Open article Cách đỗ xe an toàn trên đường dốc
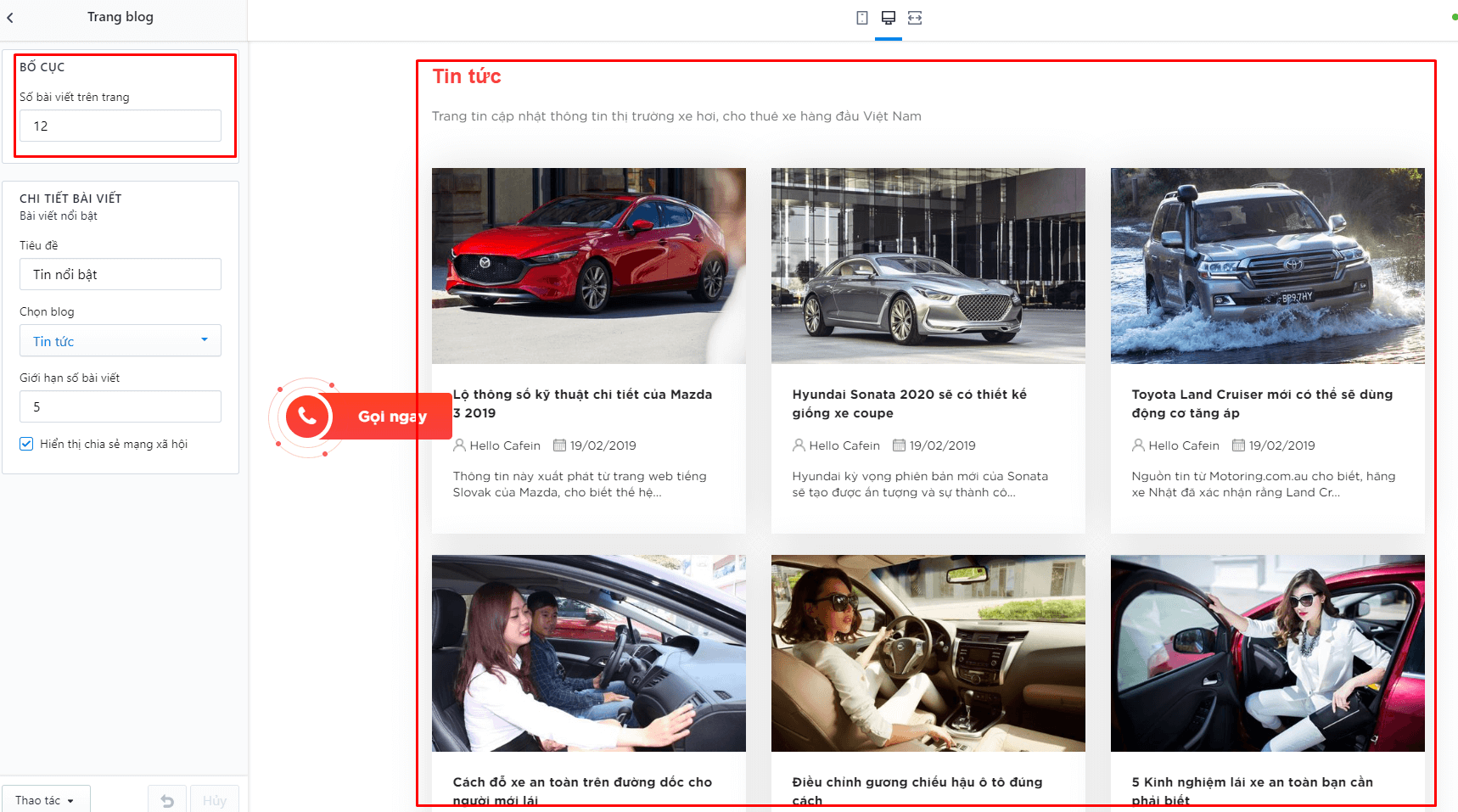The width and height of the screenshot is (1458, 812). (x=582, y=791)
